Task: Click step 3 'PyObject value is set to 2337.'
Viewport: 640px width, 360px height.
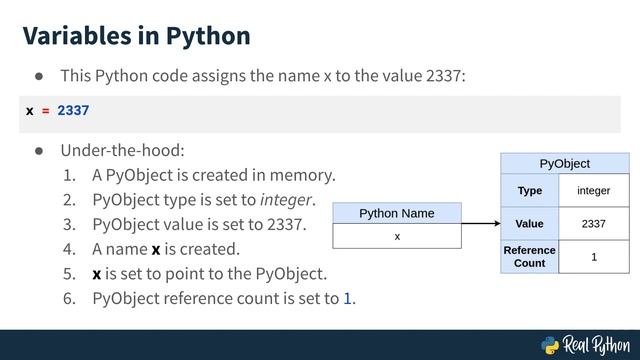Action: click(x=199, y=224)
